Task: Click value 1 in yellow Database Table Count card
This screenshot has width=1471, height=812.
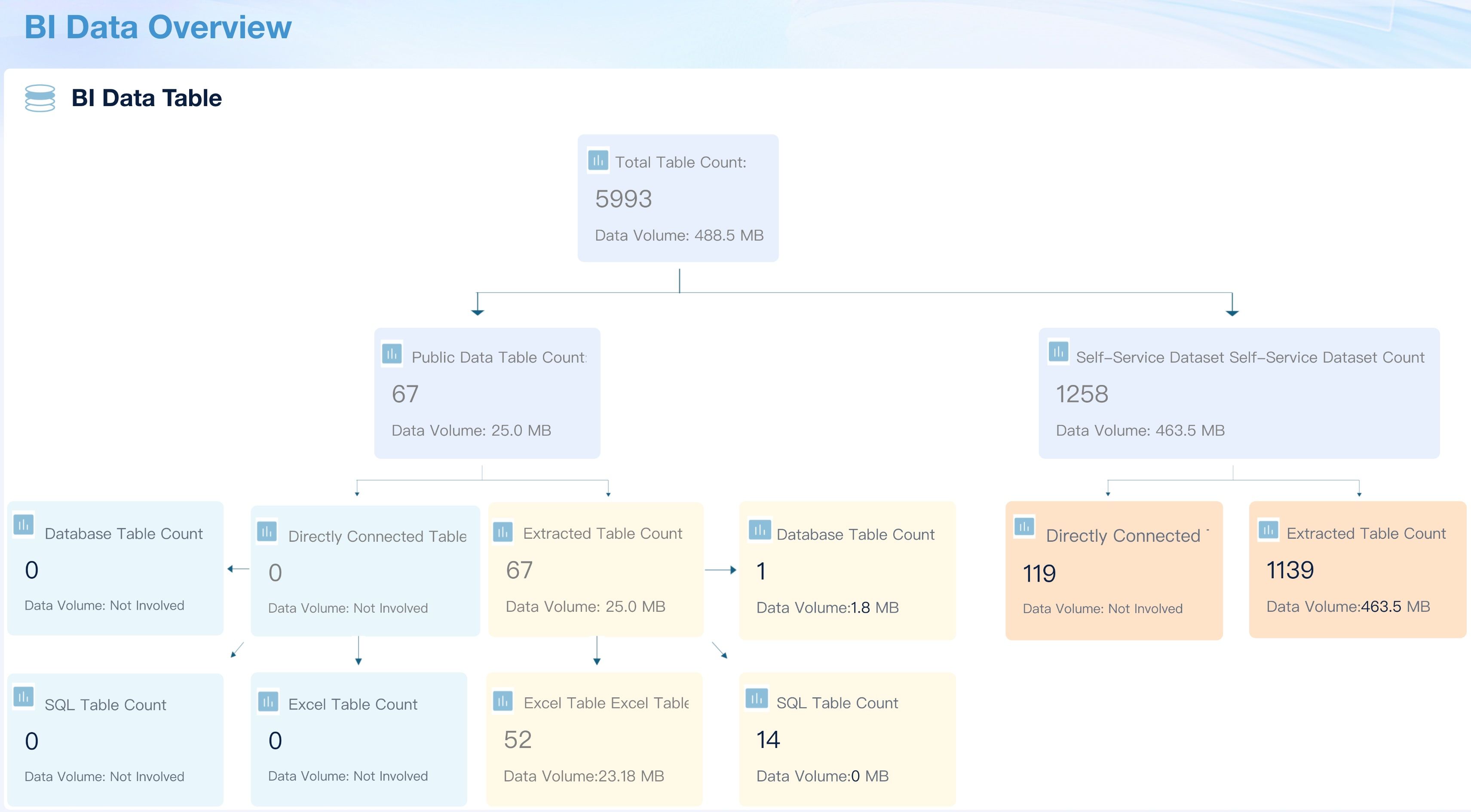Action: [x=761, y=571]
